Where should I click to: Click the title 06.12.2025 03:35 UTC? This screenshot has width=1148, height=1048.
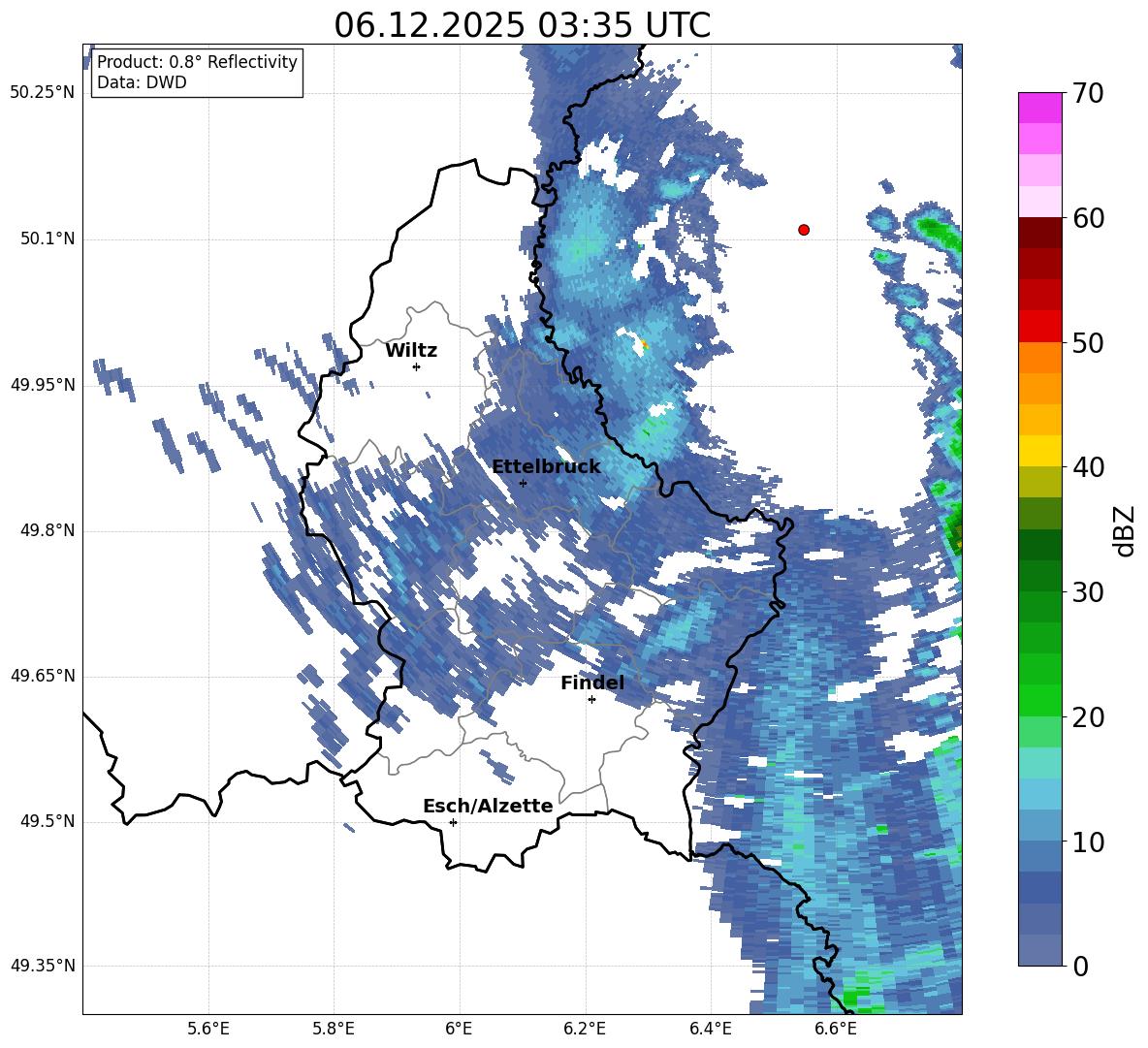tap(523, 25)
